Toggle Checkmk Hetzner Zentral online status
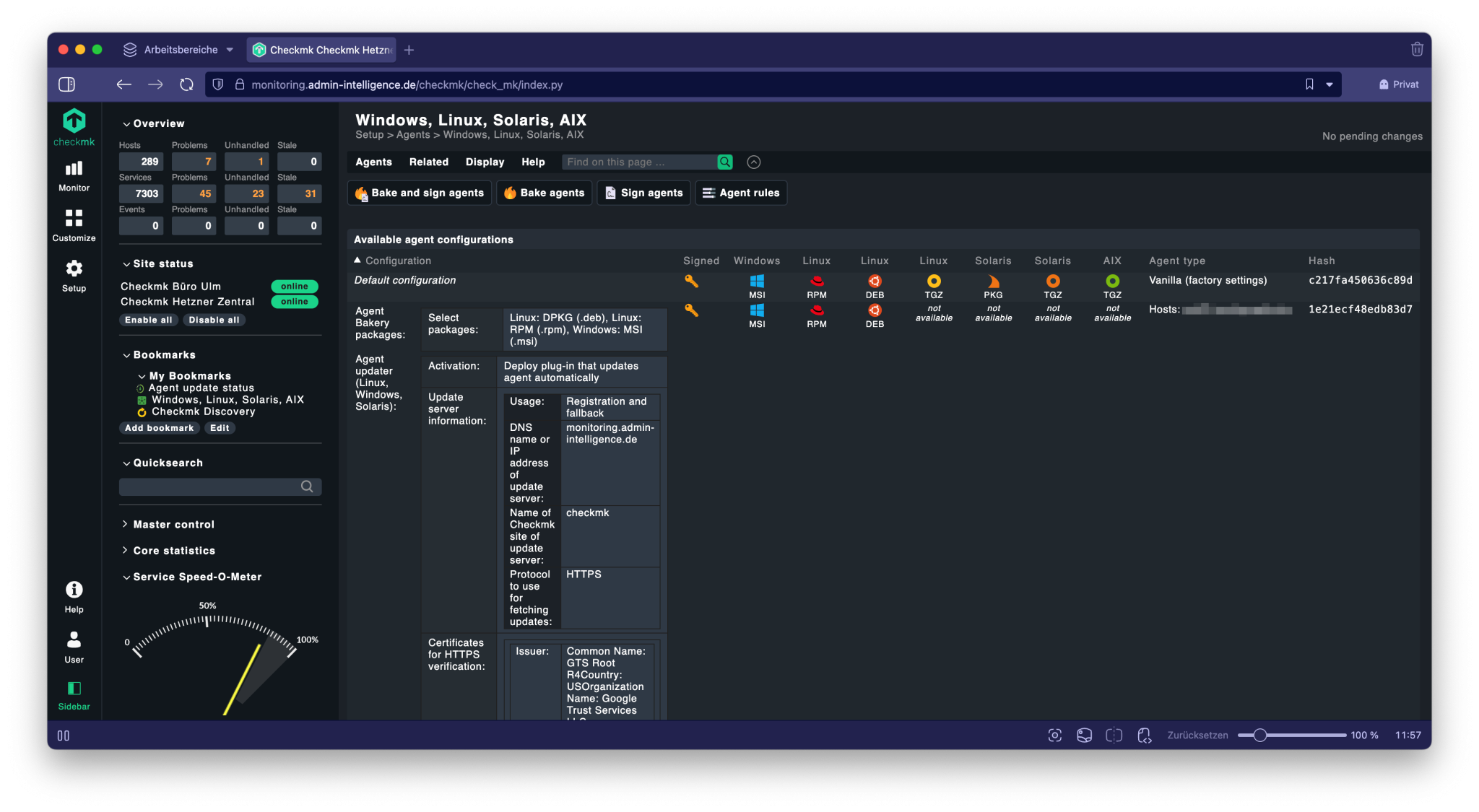This screenshot has width=1479, height=812. (295, 302)
